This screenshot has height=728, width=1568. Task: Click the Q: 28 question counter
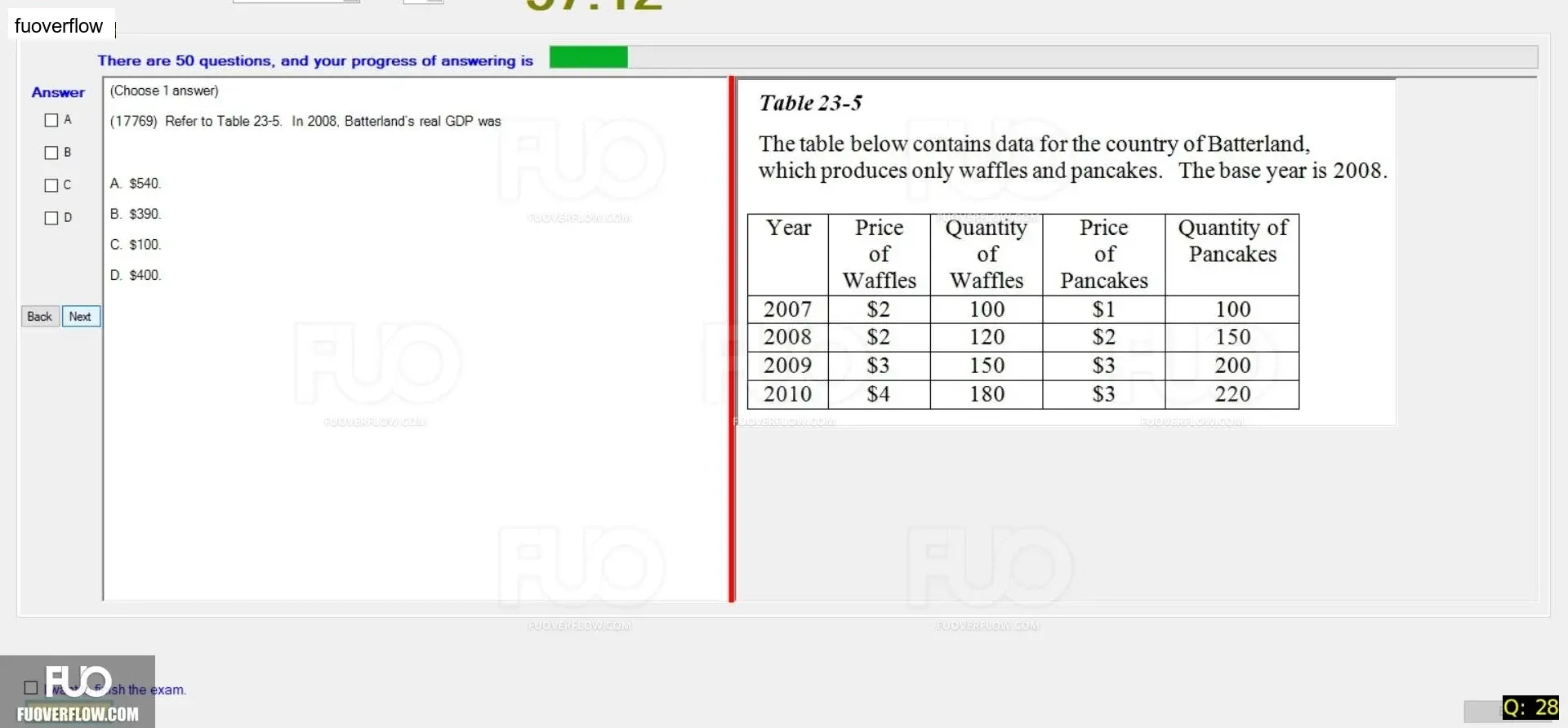[1530, 707]
